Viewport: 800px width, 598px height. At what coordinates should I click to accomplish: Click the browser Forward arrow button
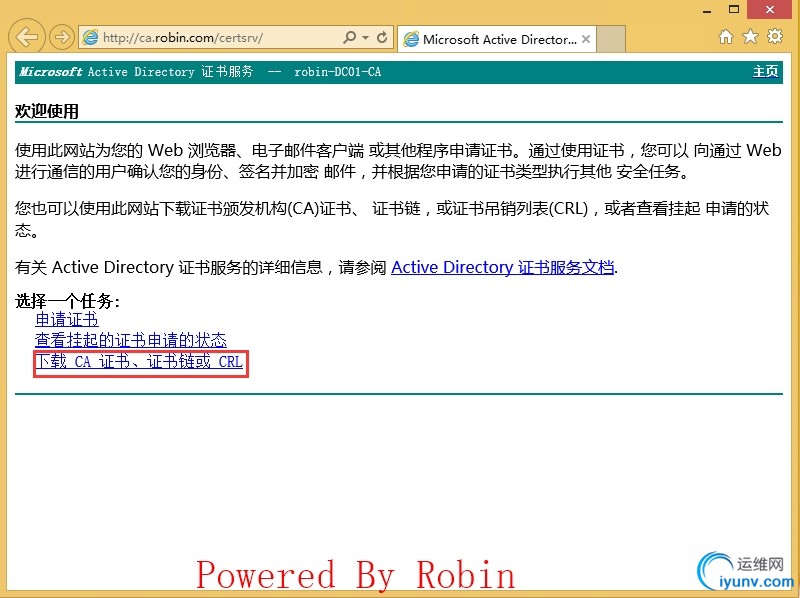62,37
